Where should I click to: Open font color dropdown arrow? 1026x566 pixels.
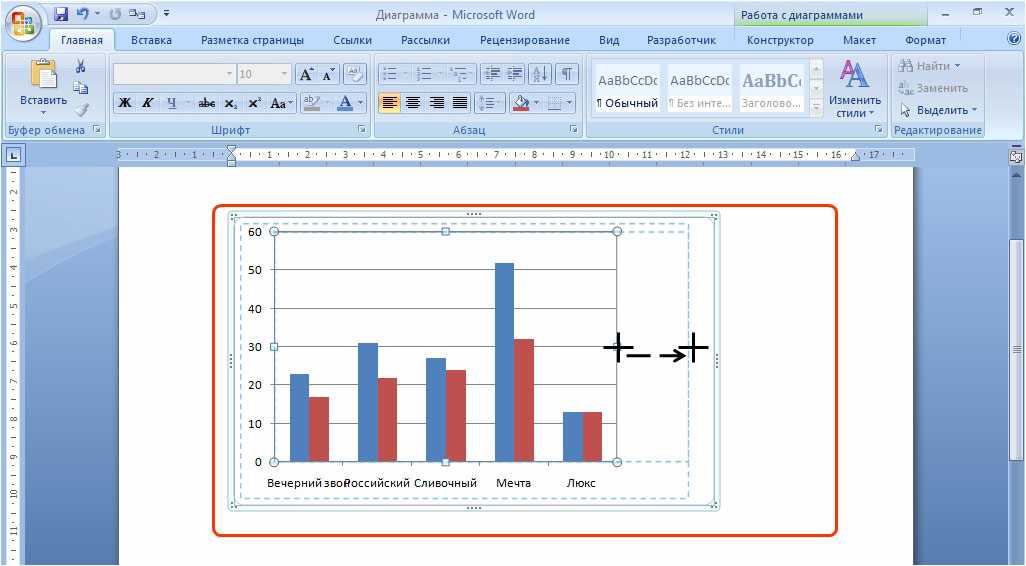coord(361,103)
